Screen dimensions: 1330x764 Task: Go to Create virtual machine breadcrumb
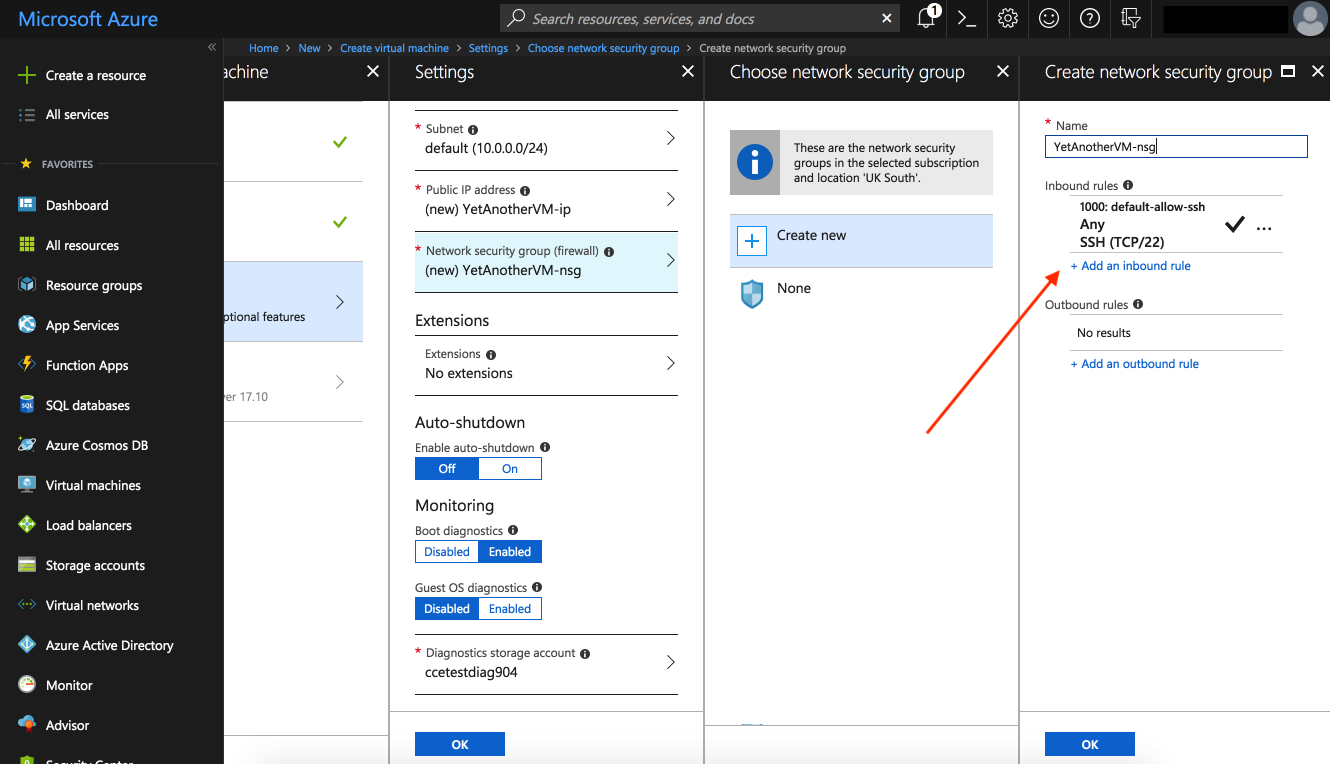click(394, 48)
